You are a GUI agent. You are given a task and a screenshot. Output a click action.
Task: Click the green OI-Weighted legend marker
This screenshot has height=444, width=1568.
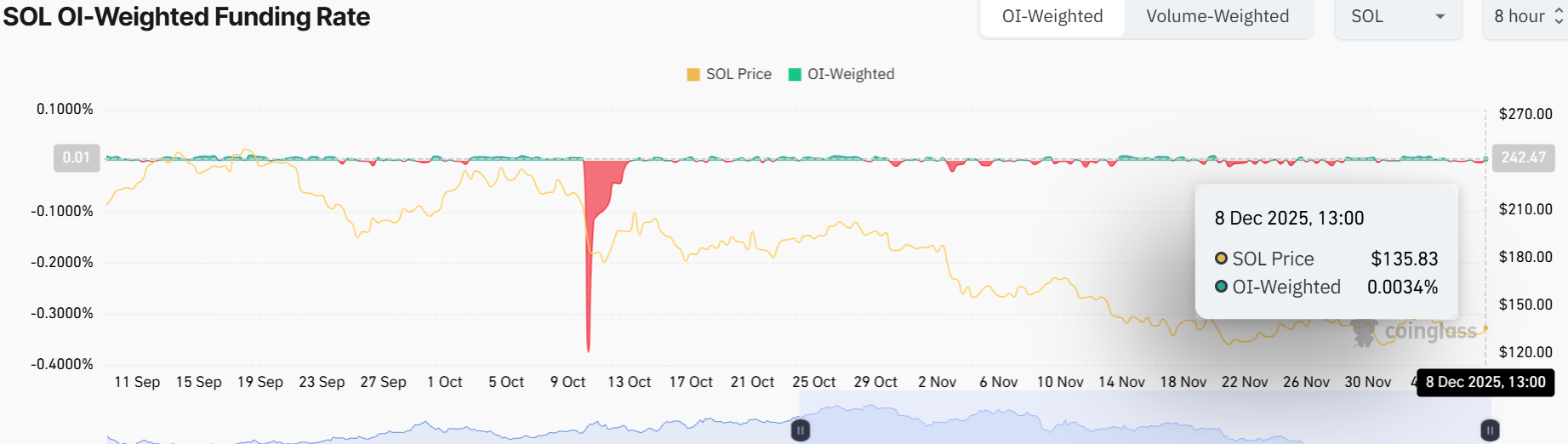[x=795, y=75]
